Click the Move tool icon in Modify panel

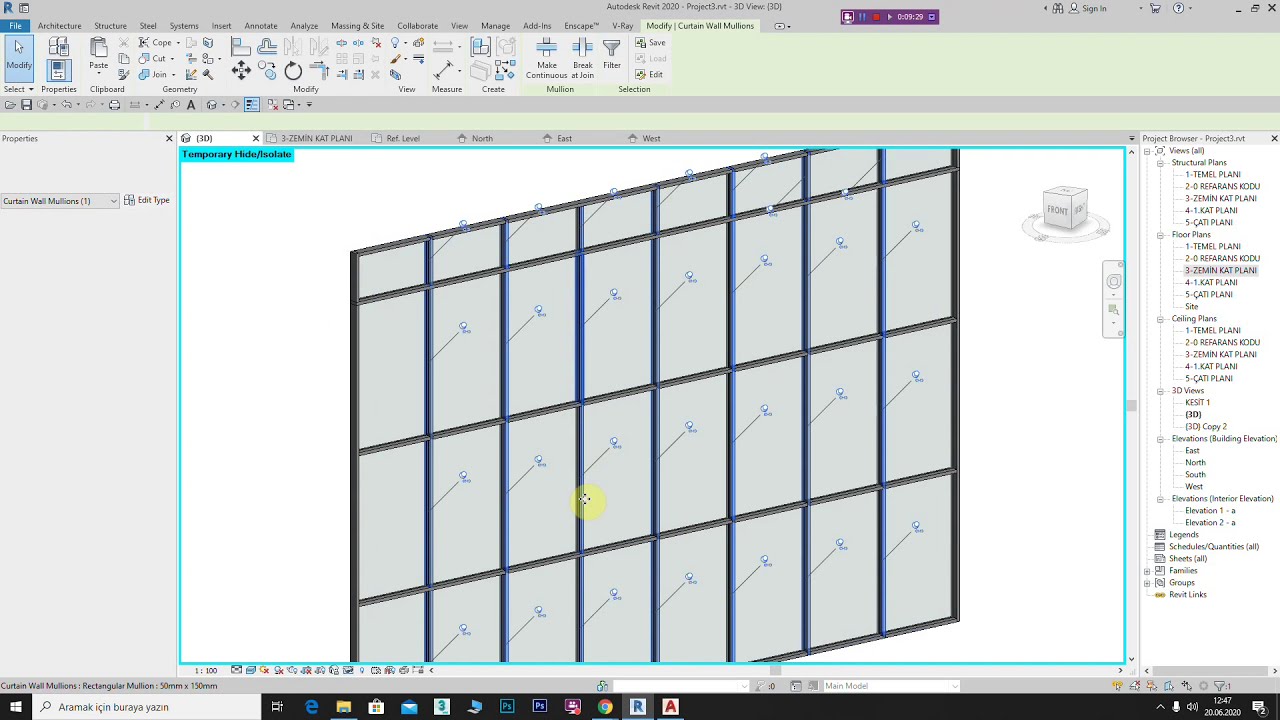tap(241, 70)
